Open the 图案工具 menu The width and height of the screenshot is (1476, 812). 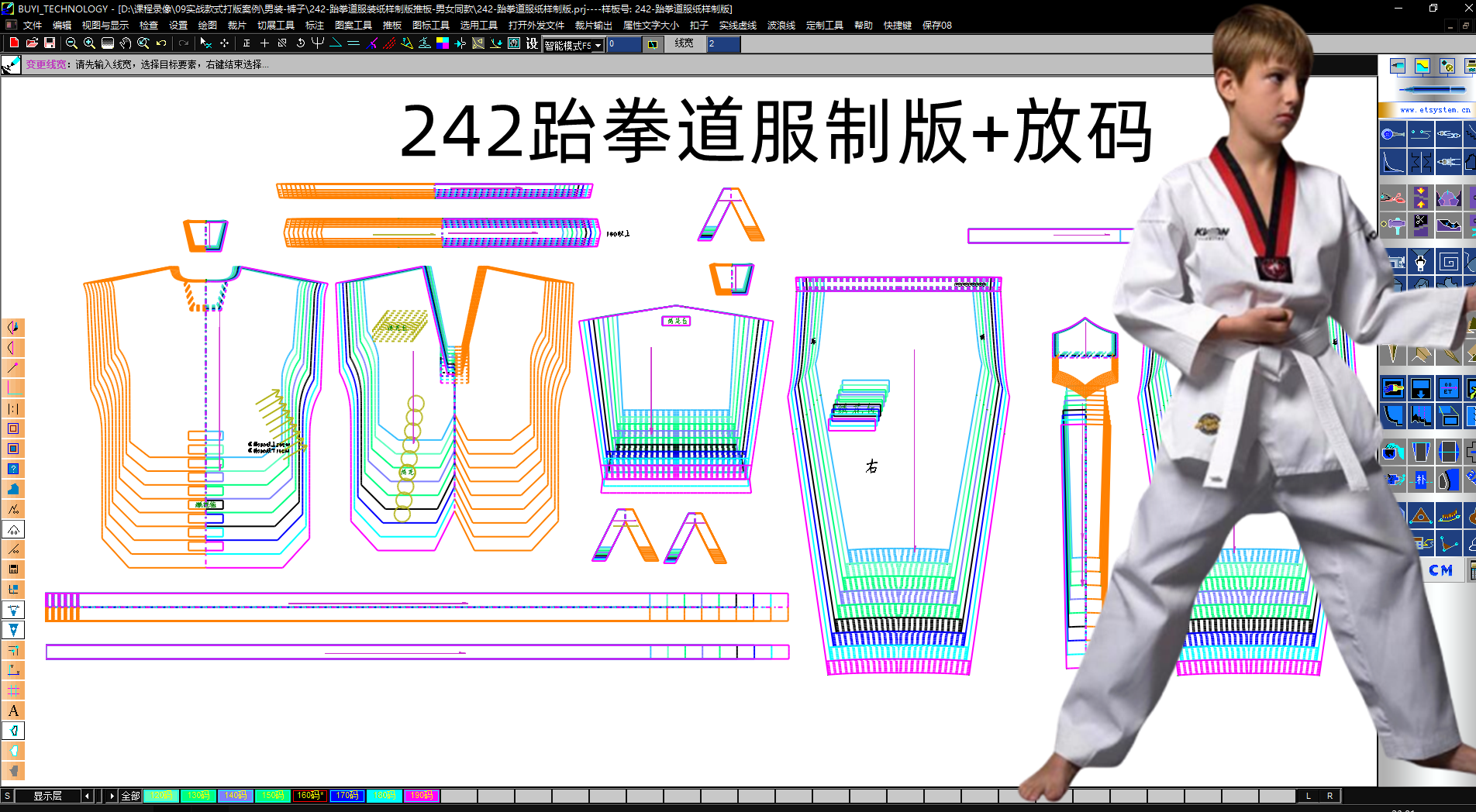[x=353, y=25]
